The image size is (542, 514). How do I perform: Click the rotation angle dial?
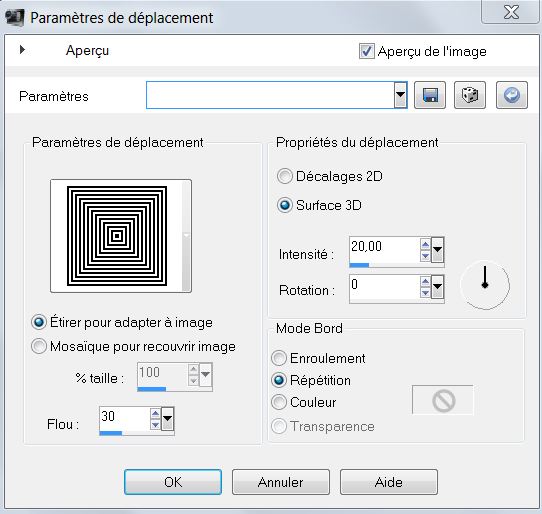[x=485, y=285]
